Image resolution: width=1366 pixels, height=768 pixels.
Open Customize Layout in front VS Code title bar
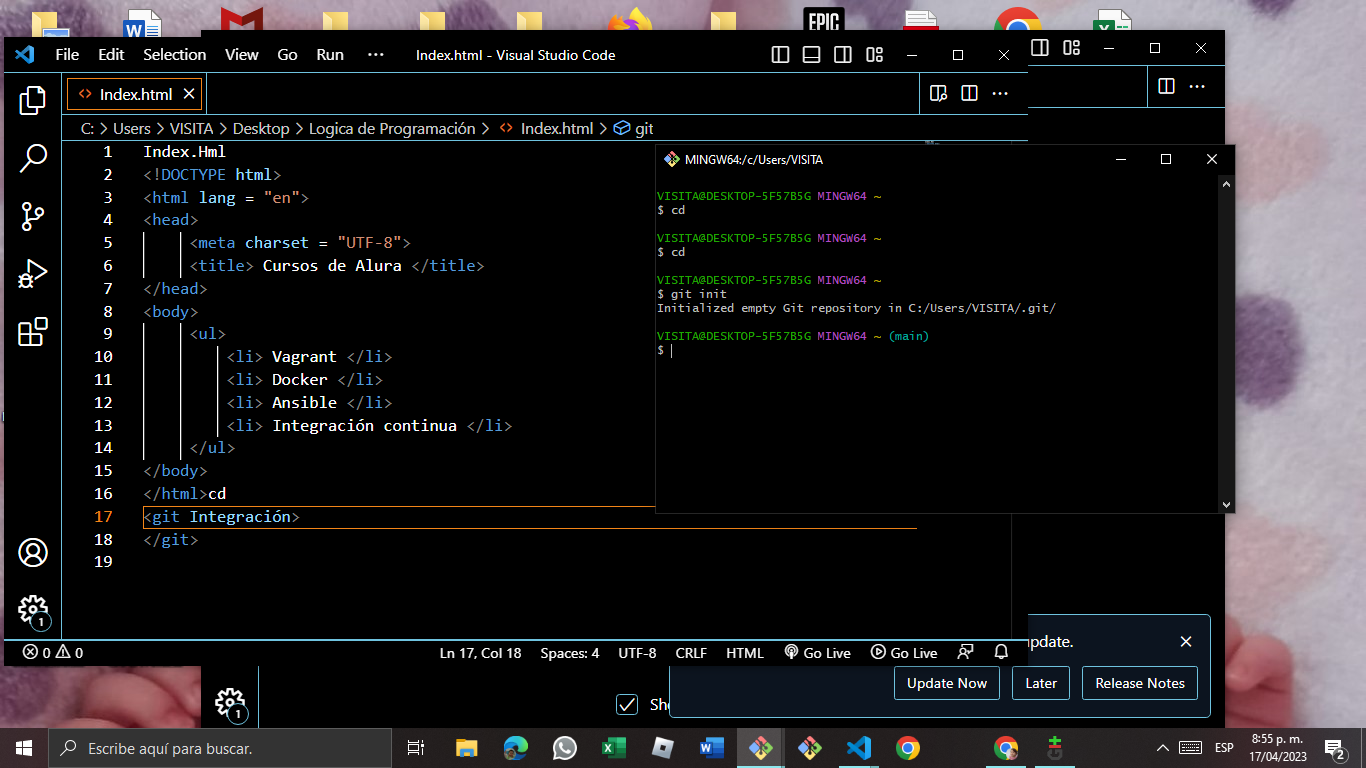875,55
